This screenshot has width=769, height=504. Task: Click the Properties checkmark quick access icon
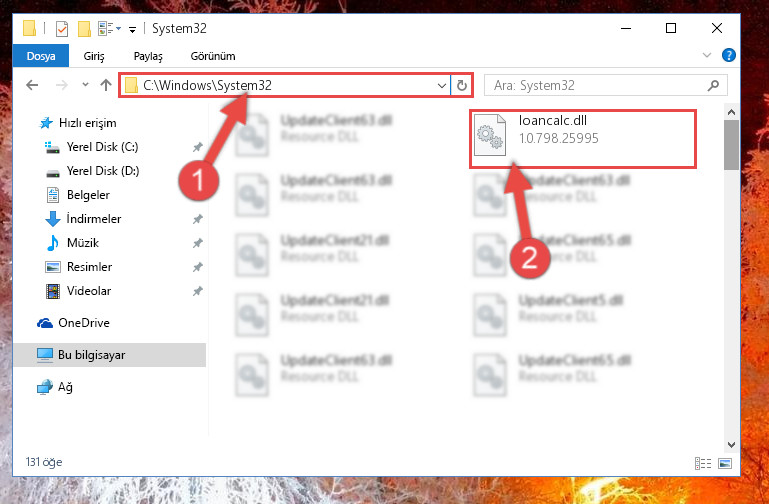[62, 29]
